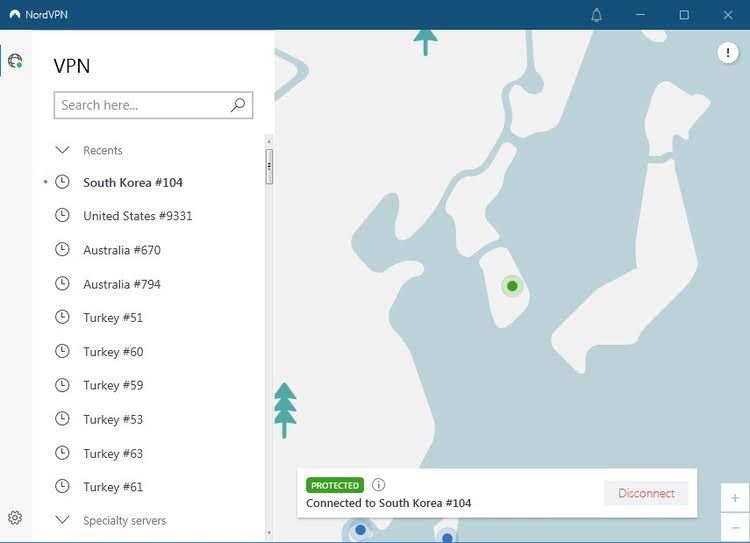The height and width of the screenshot is (543, 750).
Task: Minimize the NordVPN window
Action: [640, 15]
